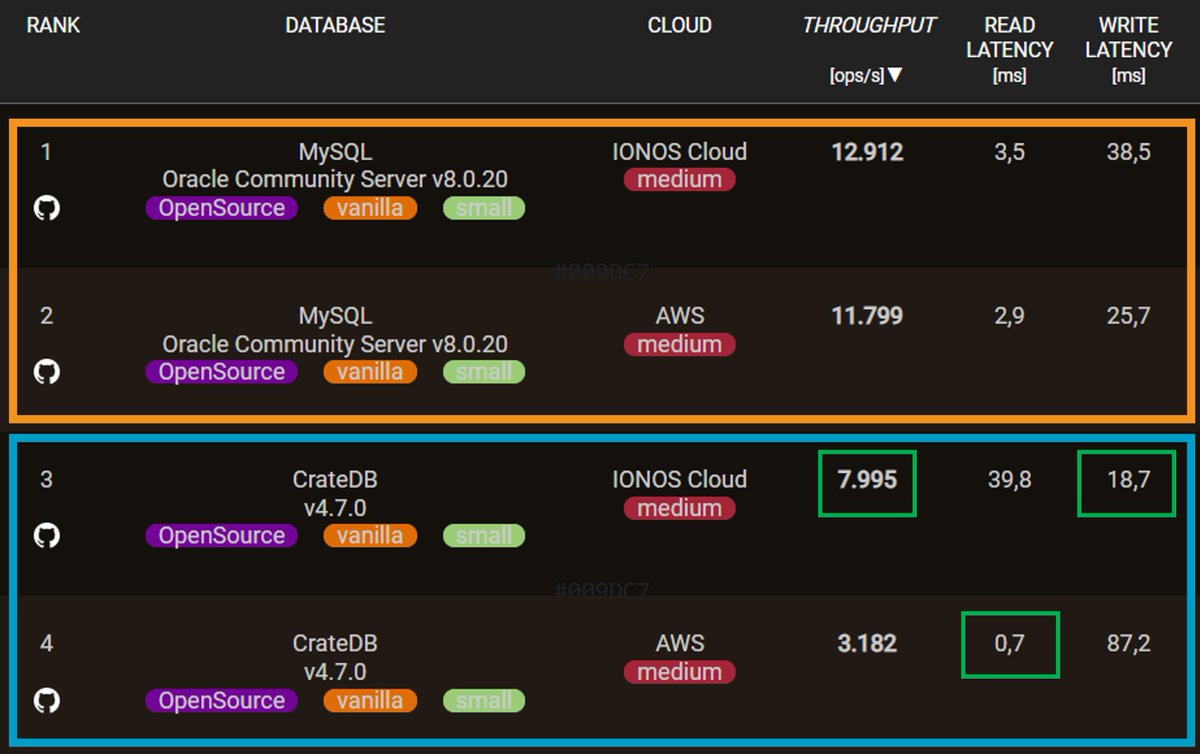Click vanilla tag in rank 1 row
The height and width of the screenshot is (754, 1200).
370,208
